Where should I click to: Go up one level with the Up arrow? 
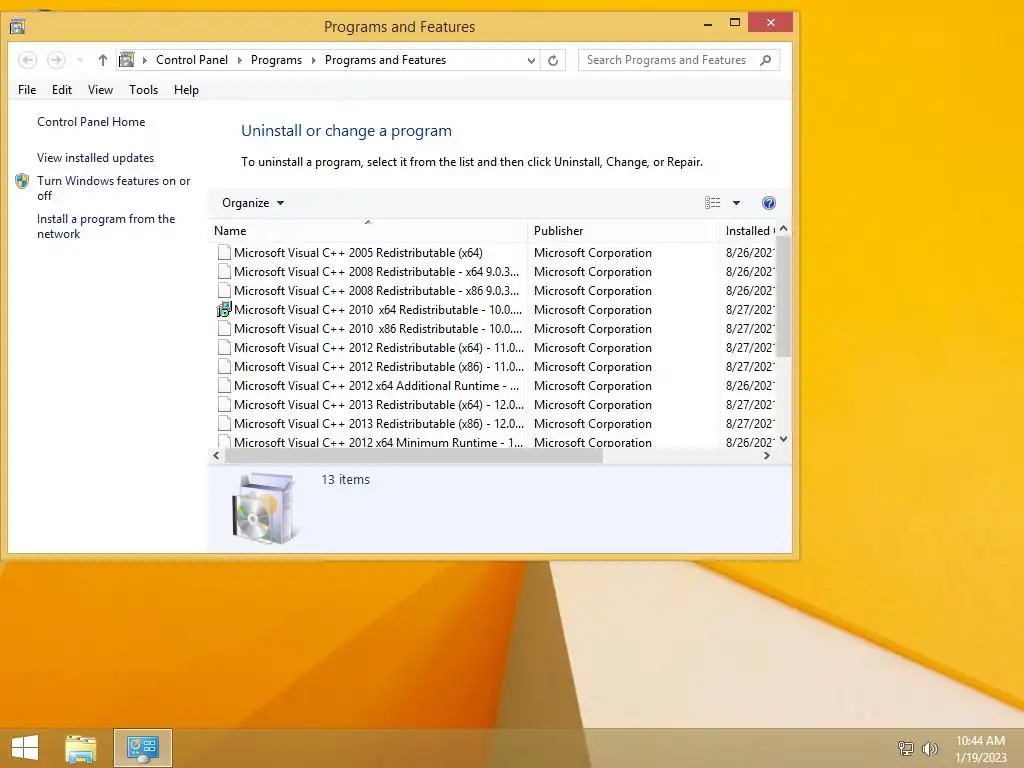(103, 60)
